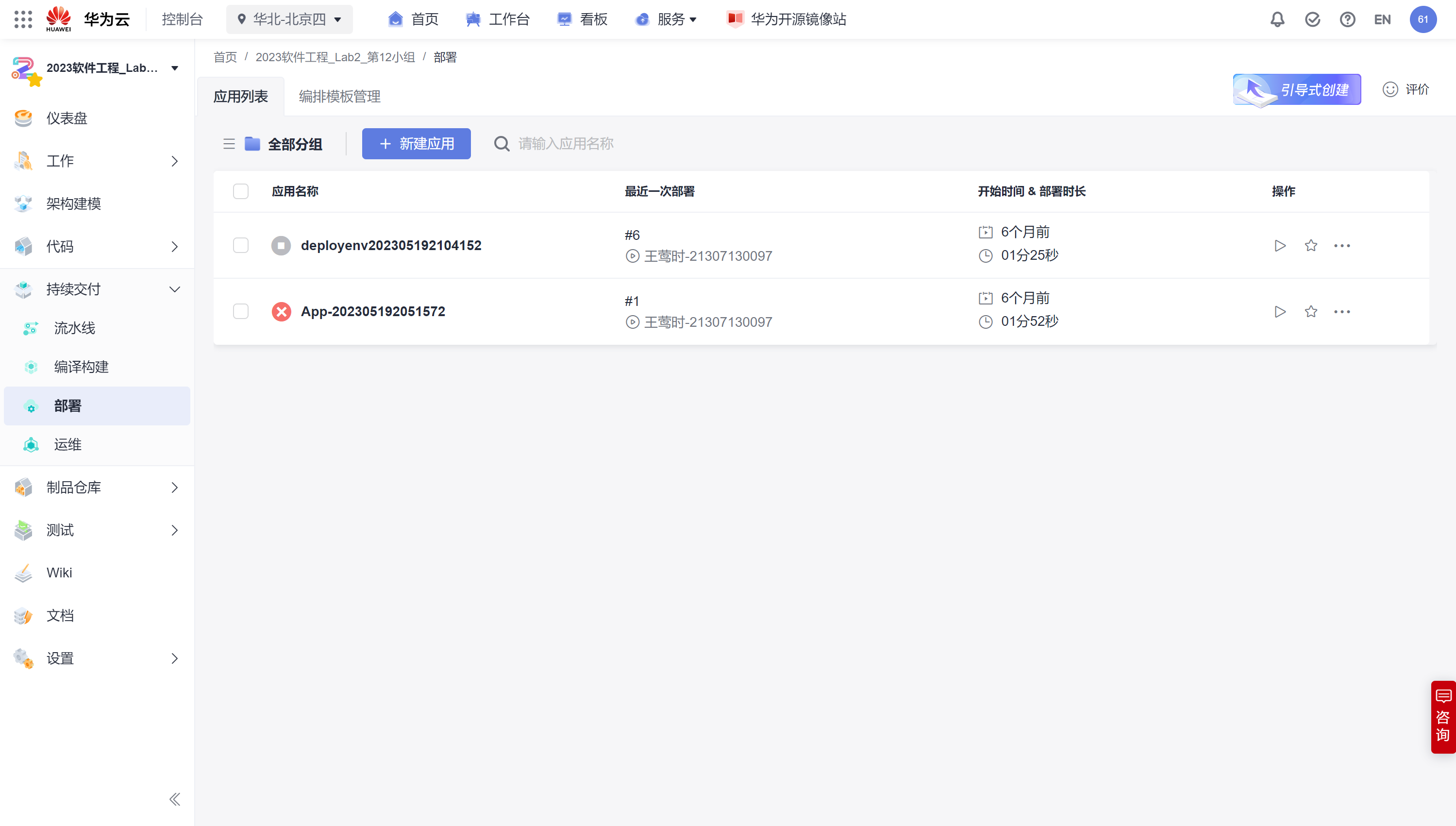Open the app grid launcher icon

pos(23,19)
